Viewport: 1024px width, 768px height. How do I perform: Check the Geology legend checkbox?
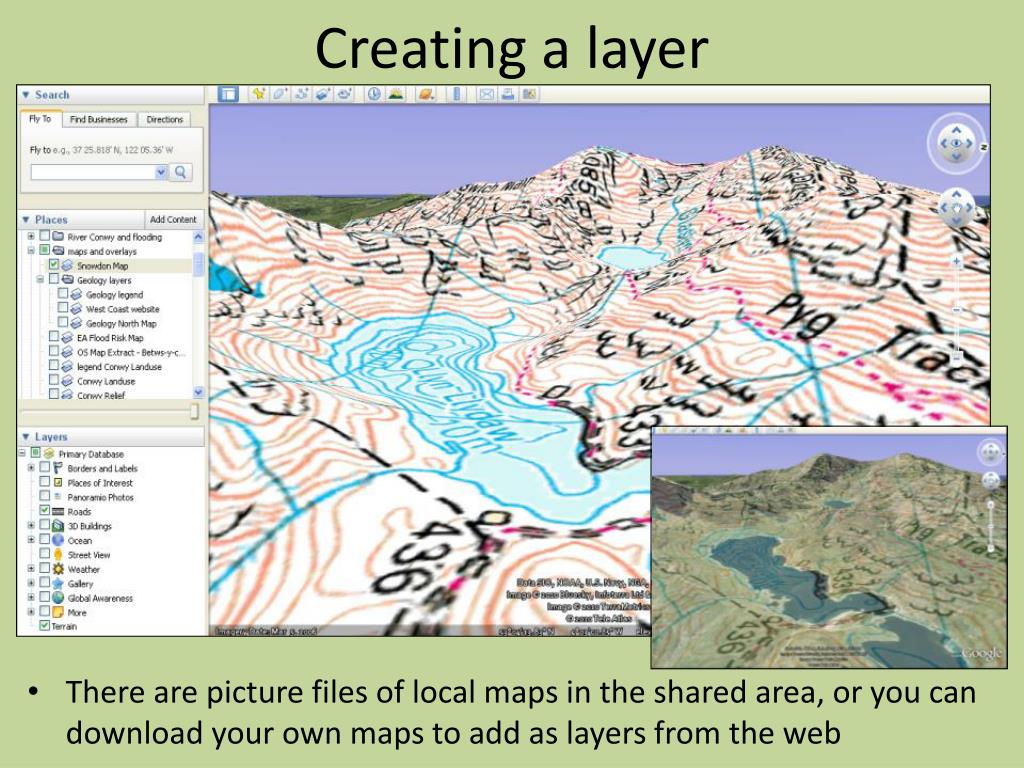(63, 294)
